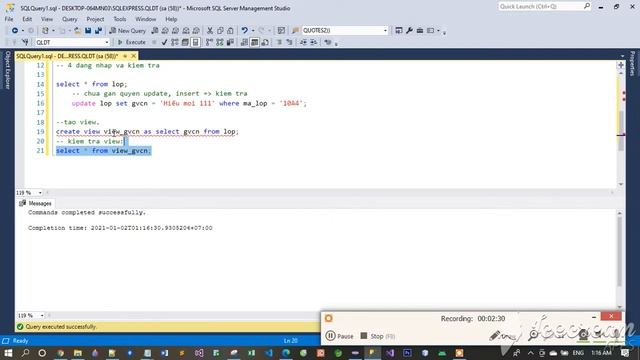Click the Execute button
The image size is (640, 360).
[x=131, y=42]
